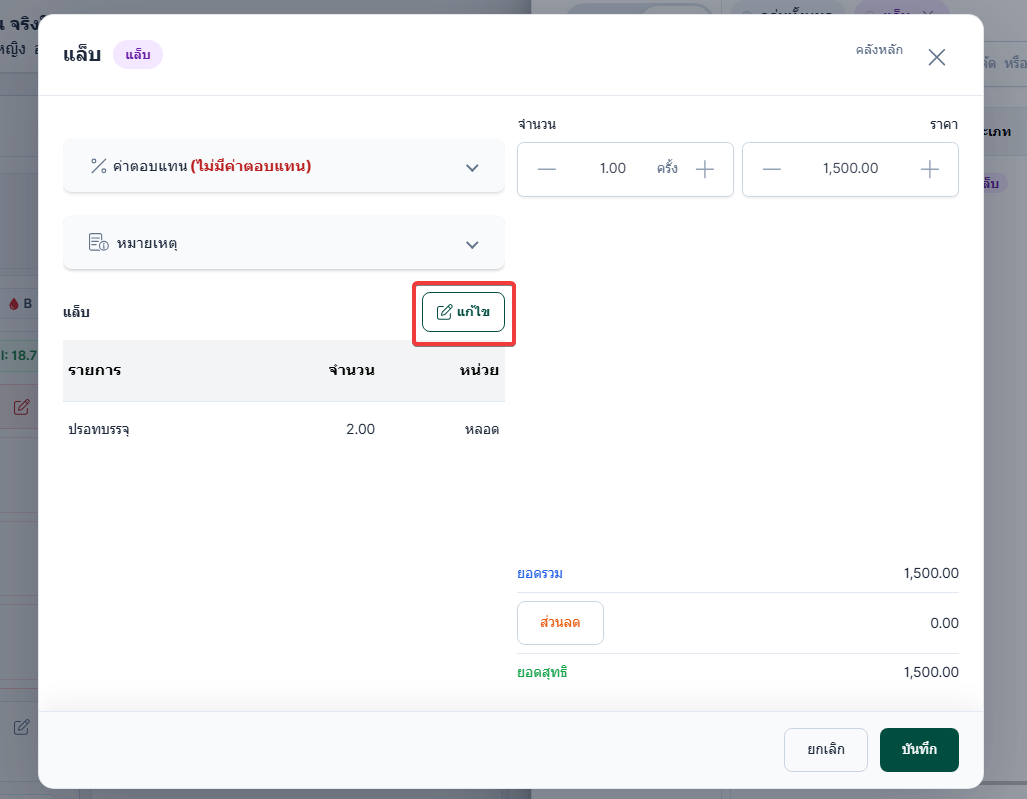Click the ยกเลิก cancel button
Image resolution: width=1027 pixels, height=799 pixels.
tap(825, 749)
